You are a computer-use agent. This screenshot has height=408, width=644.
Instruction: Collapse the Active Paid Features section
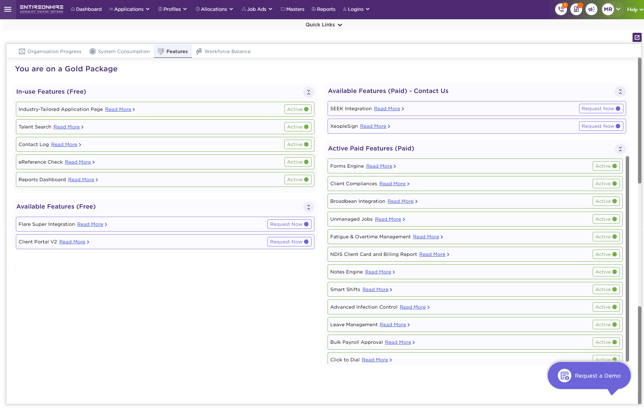pyautogui.click(x=620, y=149)
